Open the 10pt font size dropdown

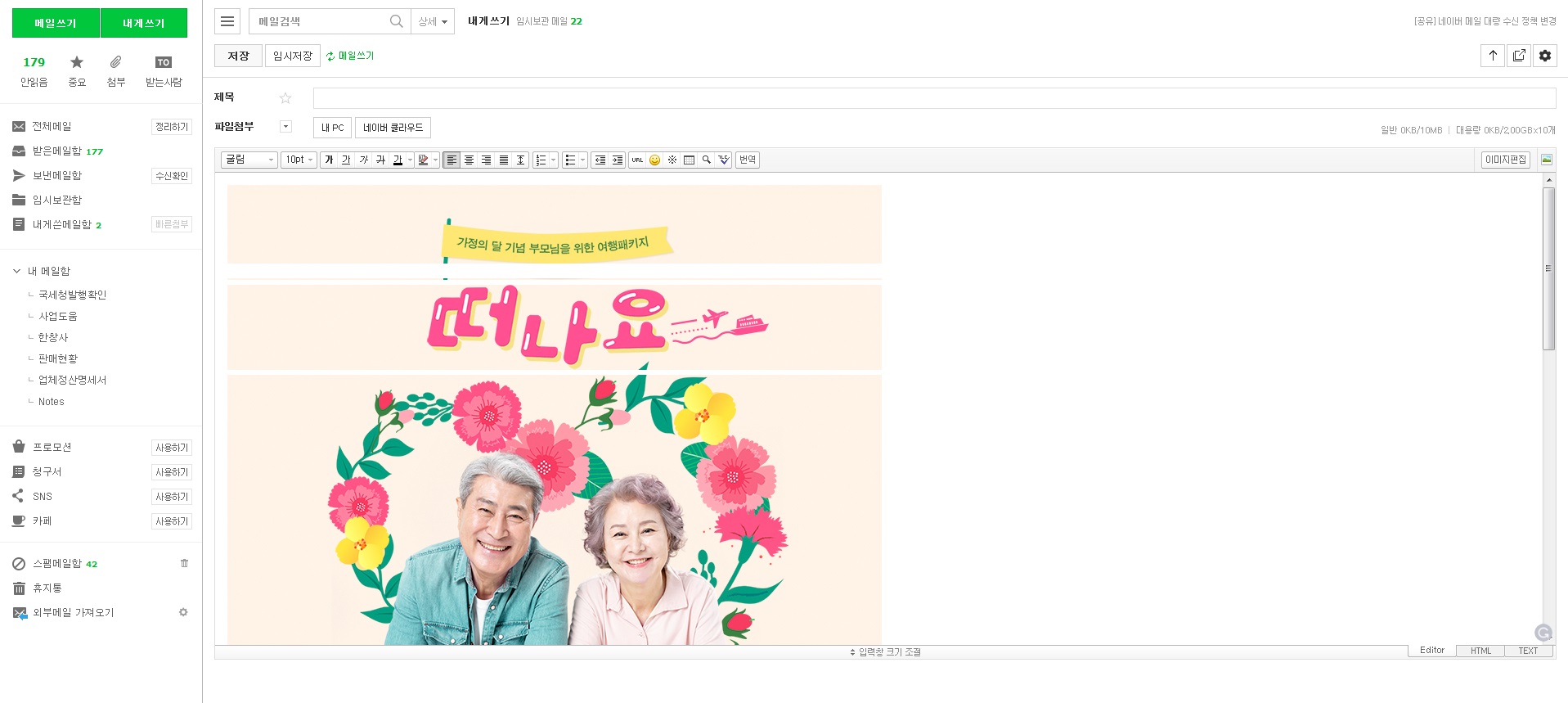(x=299, y=160)
